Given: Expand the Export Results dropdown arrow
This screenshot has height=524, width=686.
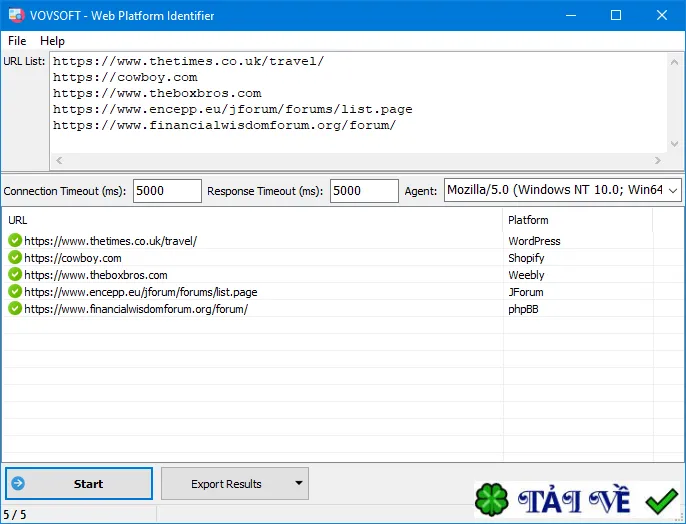Looking at the screenshot, I should click(299, 483).
